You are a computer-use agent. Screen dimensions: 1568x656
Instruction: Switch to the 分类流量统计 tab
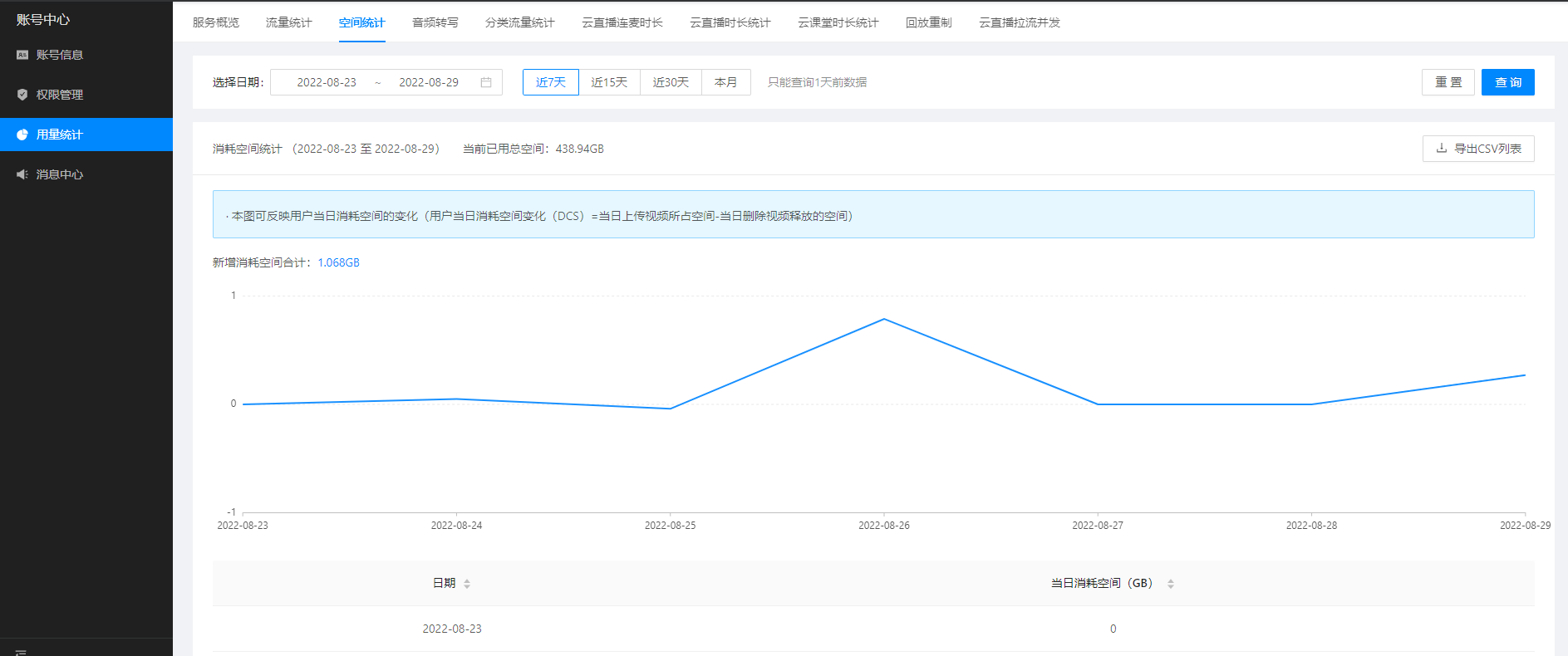(x=520, y=22)
